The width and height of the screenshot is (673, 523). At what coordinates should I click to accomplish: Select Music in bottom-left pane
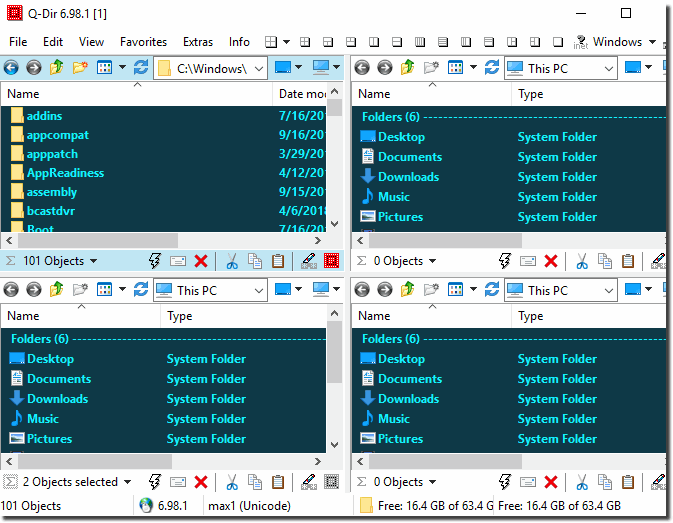(43, 419)
